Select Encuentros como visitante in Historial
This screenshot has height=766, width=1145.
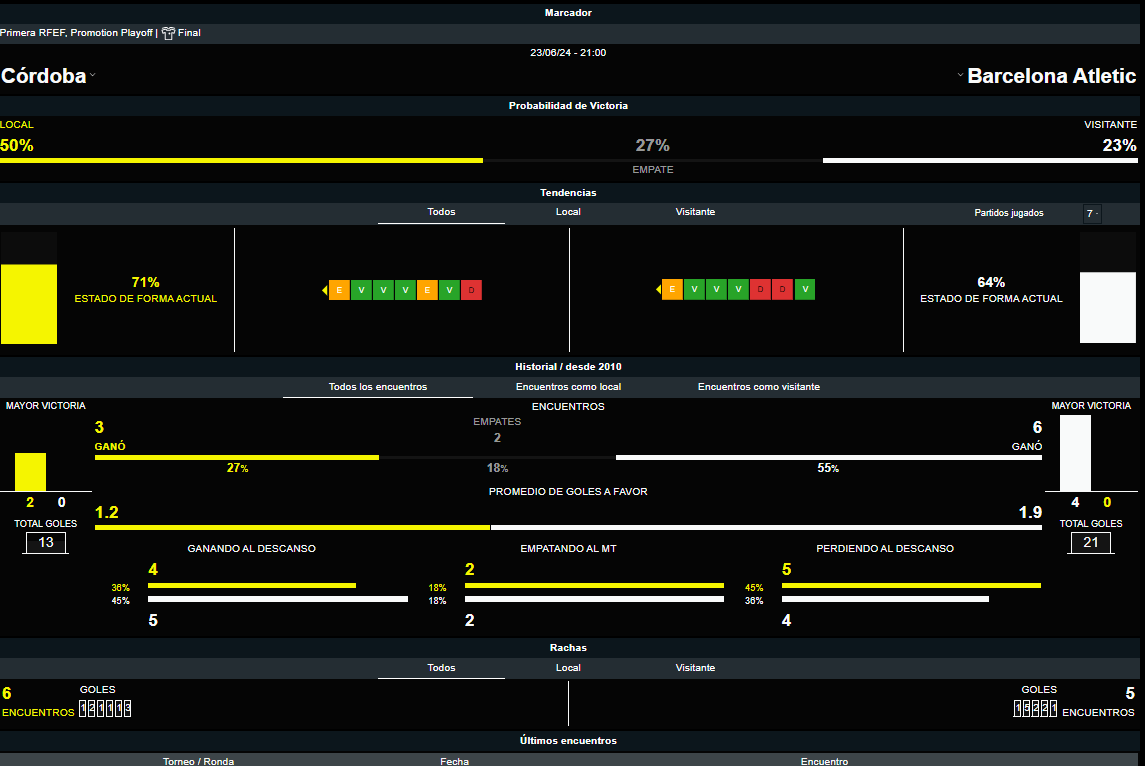(758, 387)
